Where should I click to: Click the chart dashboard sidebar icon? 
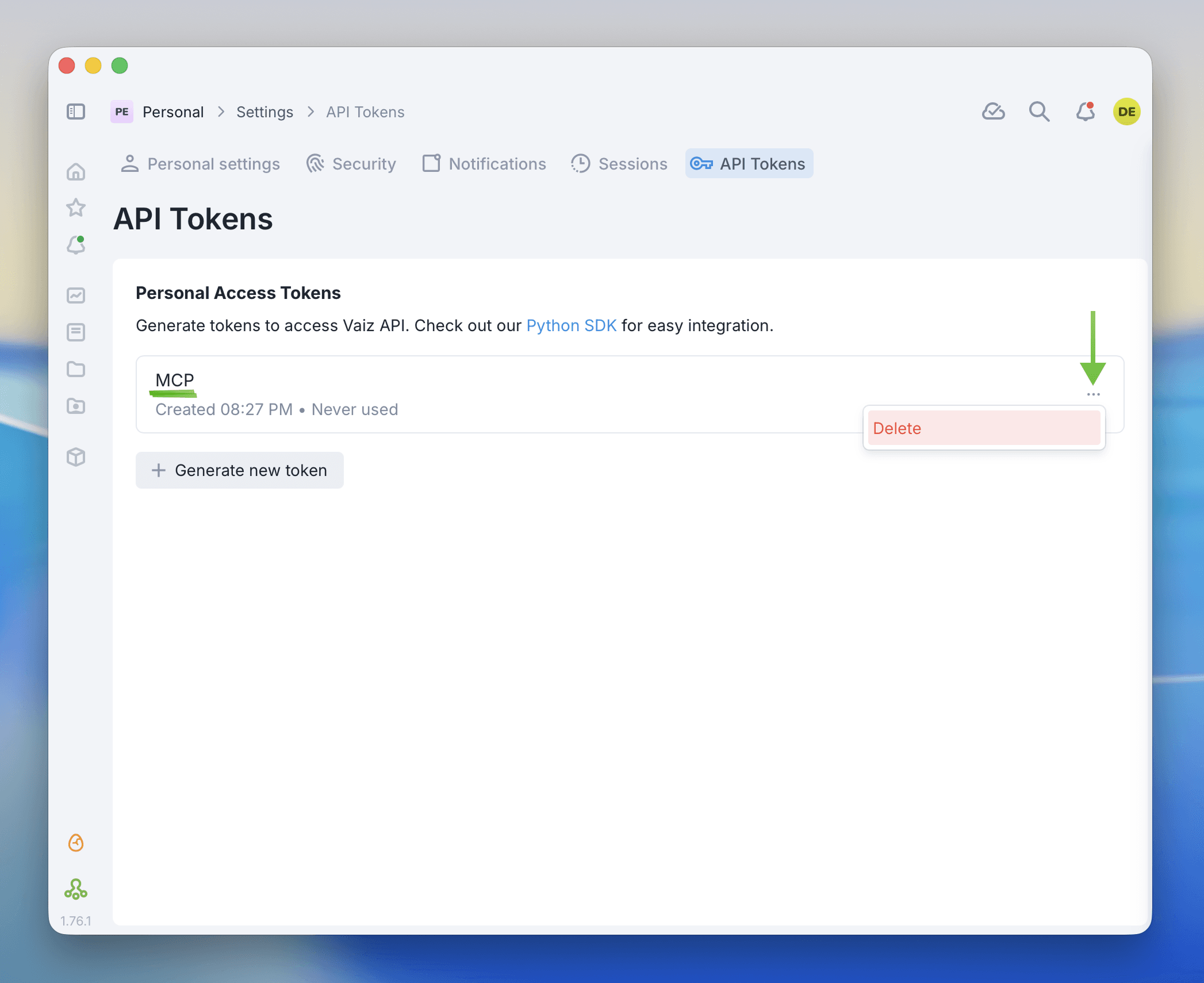click(76, 295)
